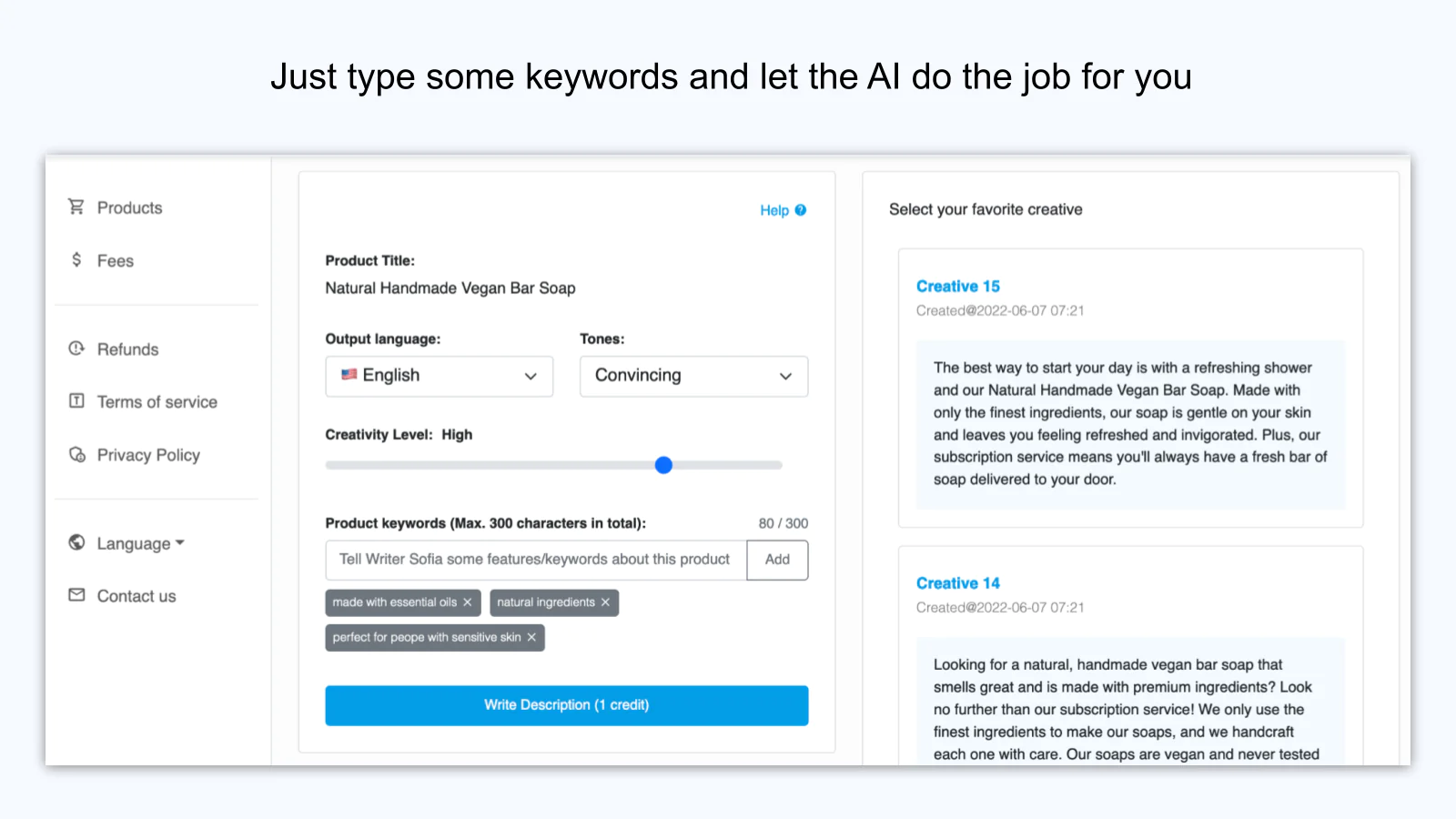Screen dimensions: 1456x819
Task: Remove 'made with essential oils' keyword
Action: click(468, 602)
